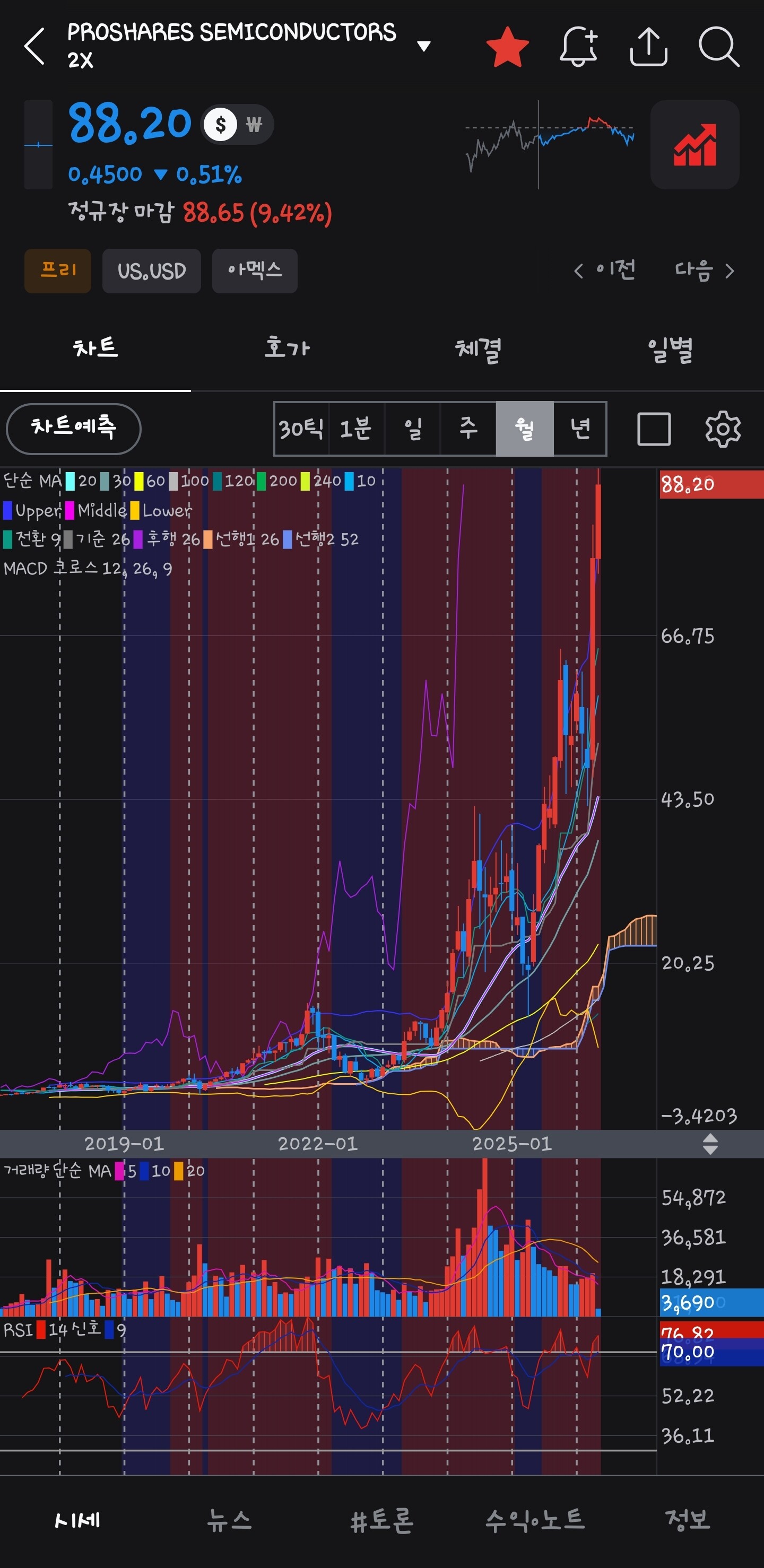Viewport: 764px width, 1568px height.
Task: Select the 주 weekly interval
Action: coord(468,429)
